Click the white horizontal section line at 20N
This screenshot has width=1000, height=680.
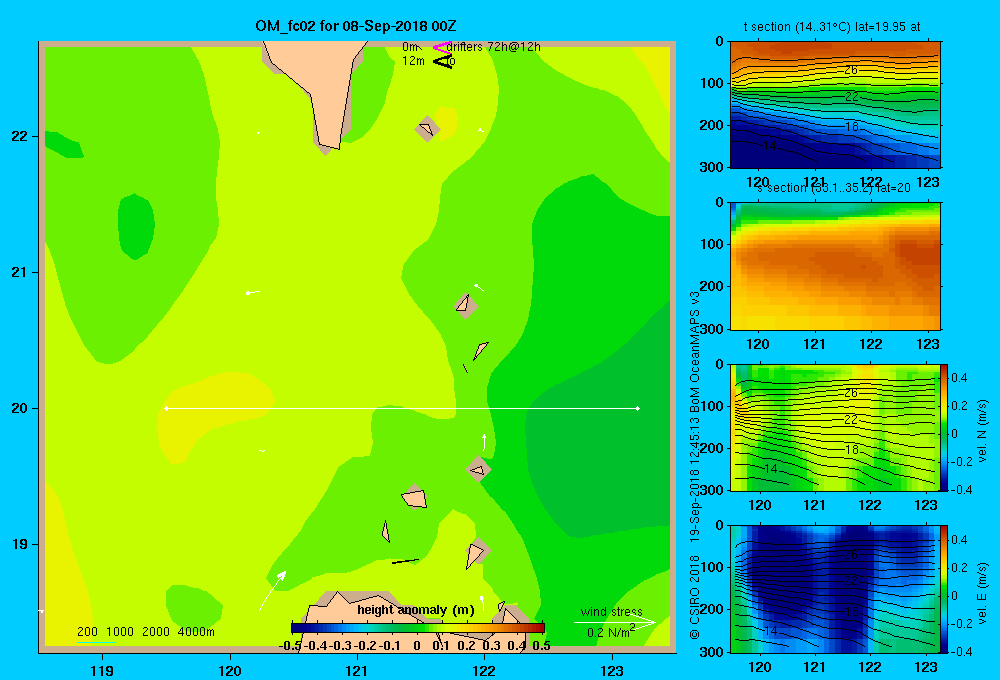402,408
